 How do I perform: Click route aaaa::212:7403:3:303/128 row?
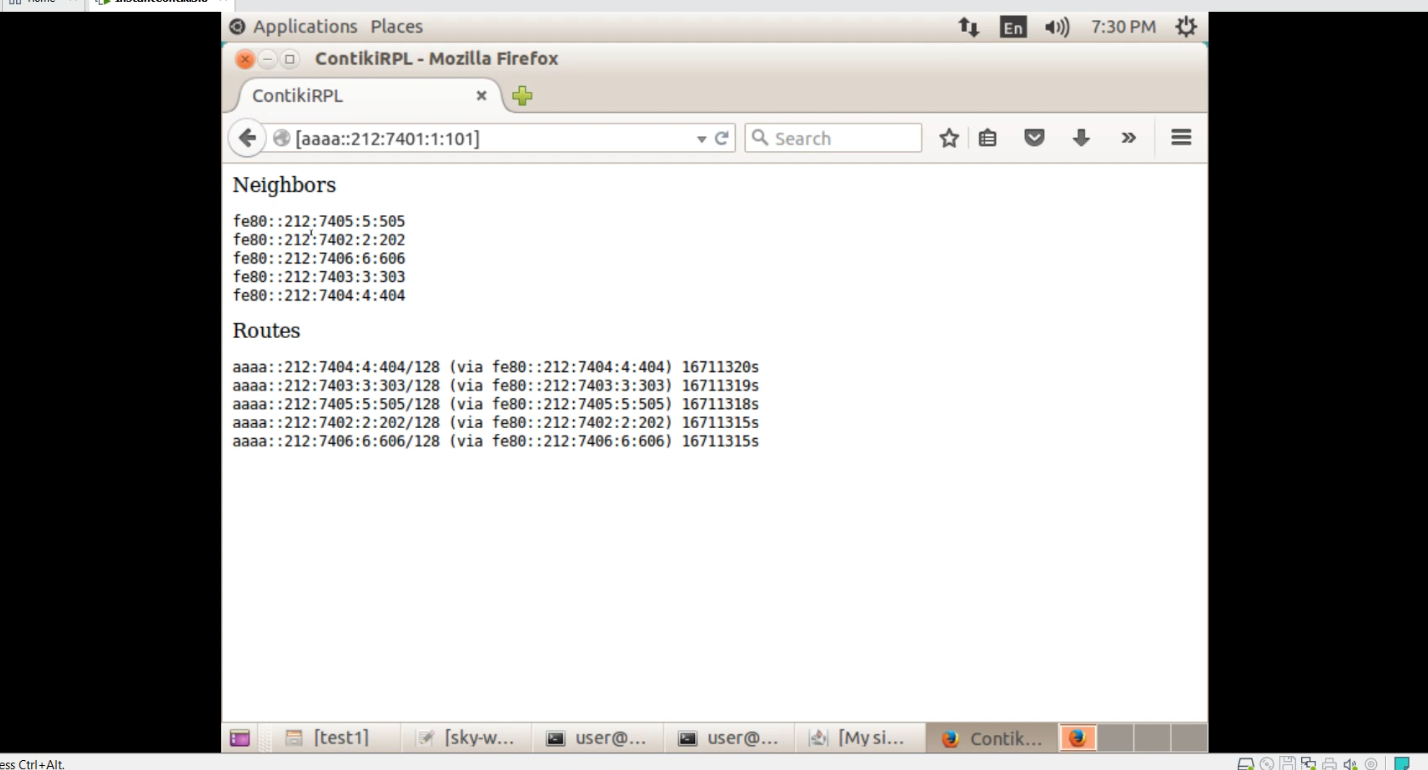(x=496, y=386)
